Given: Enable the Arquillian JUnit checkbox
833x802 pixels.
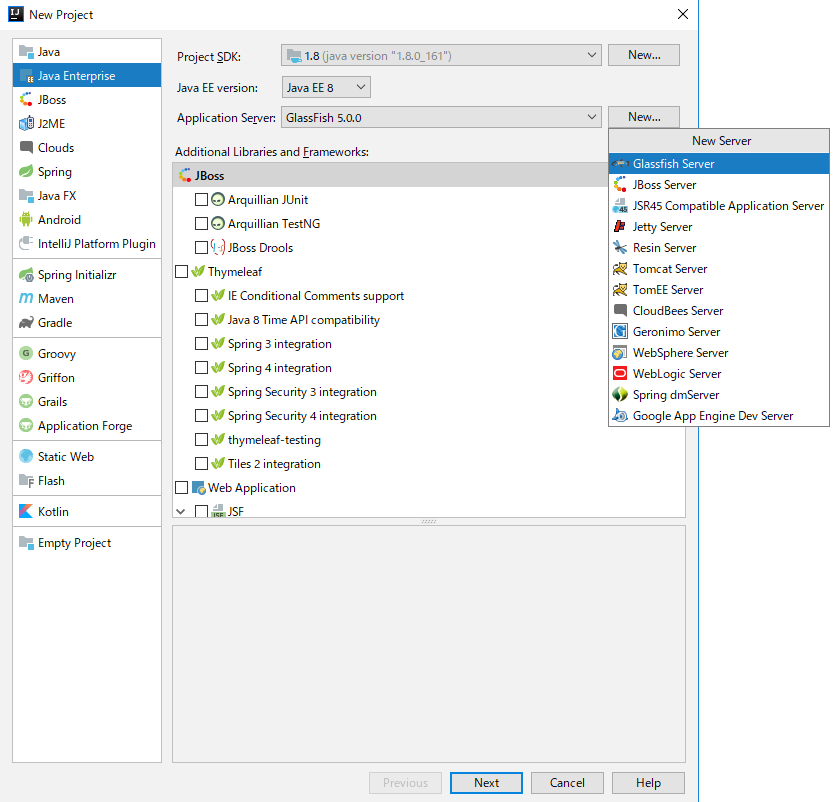Looking at the screenshot, I should (201, 200).
